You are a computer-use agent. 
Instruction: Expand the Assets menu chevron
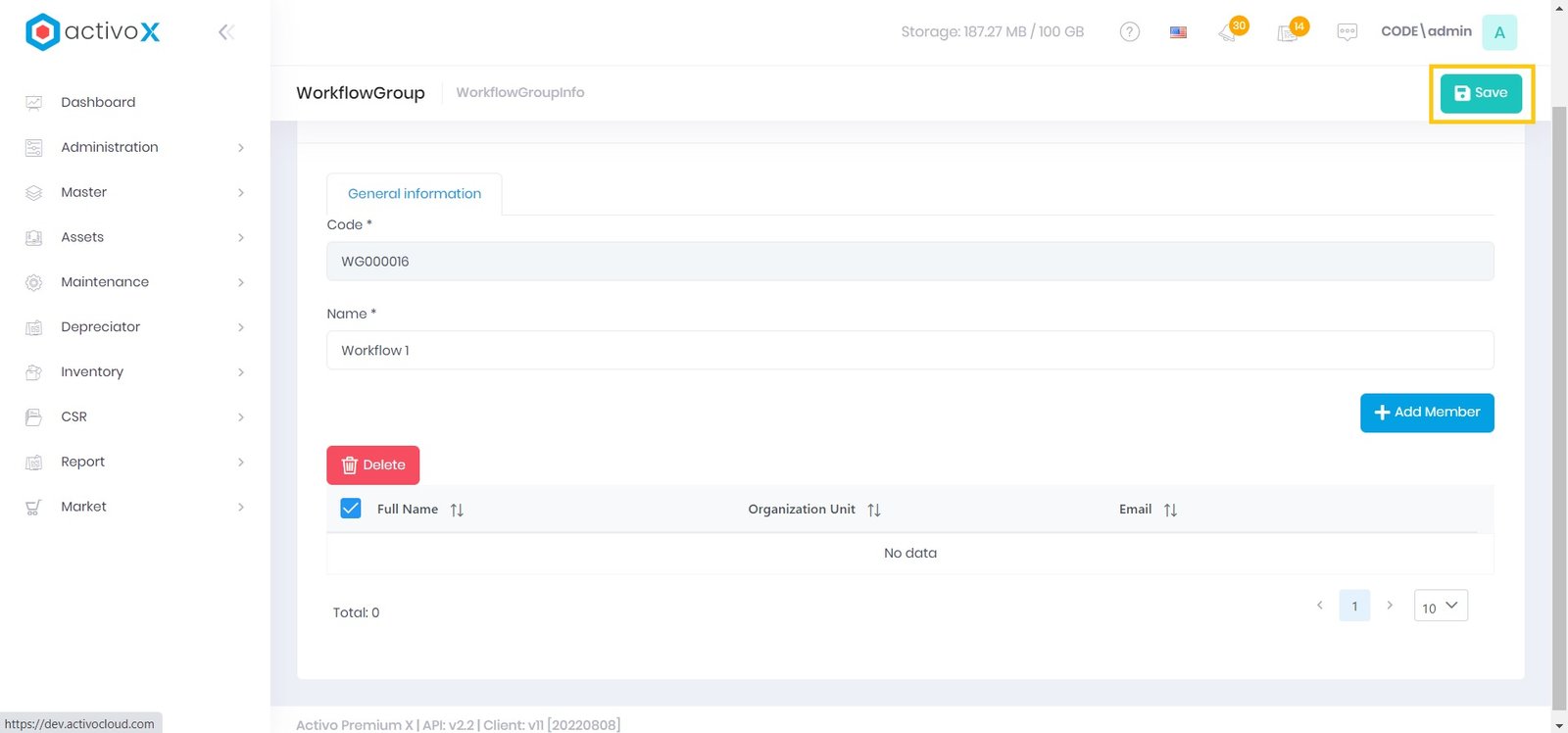tap(241, 238)
